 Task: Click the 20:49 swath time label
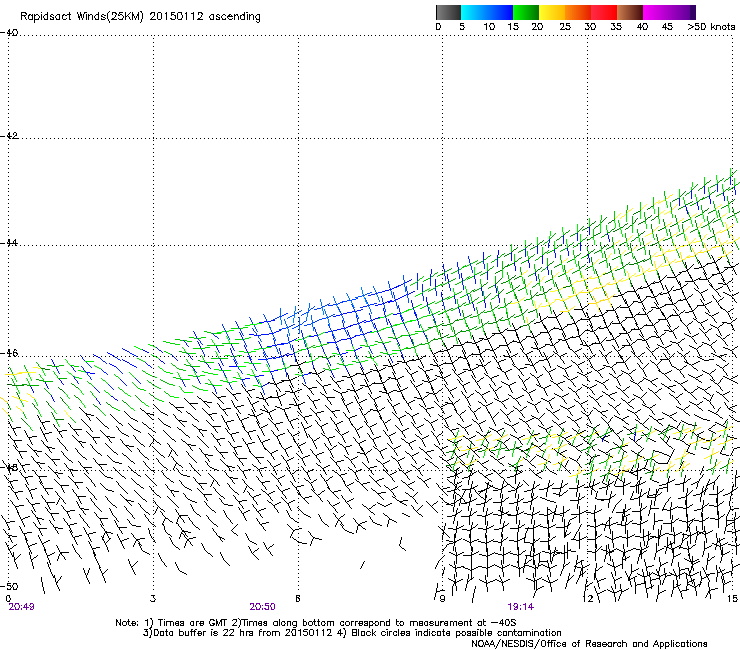click(x=21, y=607)
